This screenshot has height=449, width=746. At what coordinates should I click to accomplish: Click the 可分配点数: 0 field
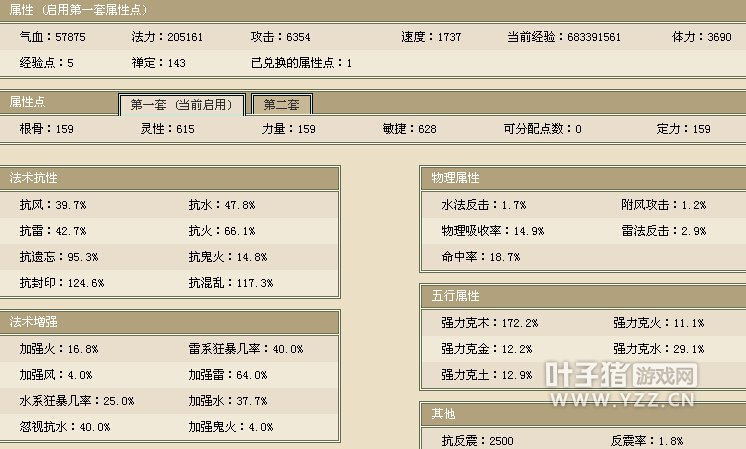click(x=542, y=129)
